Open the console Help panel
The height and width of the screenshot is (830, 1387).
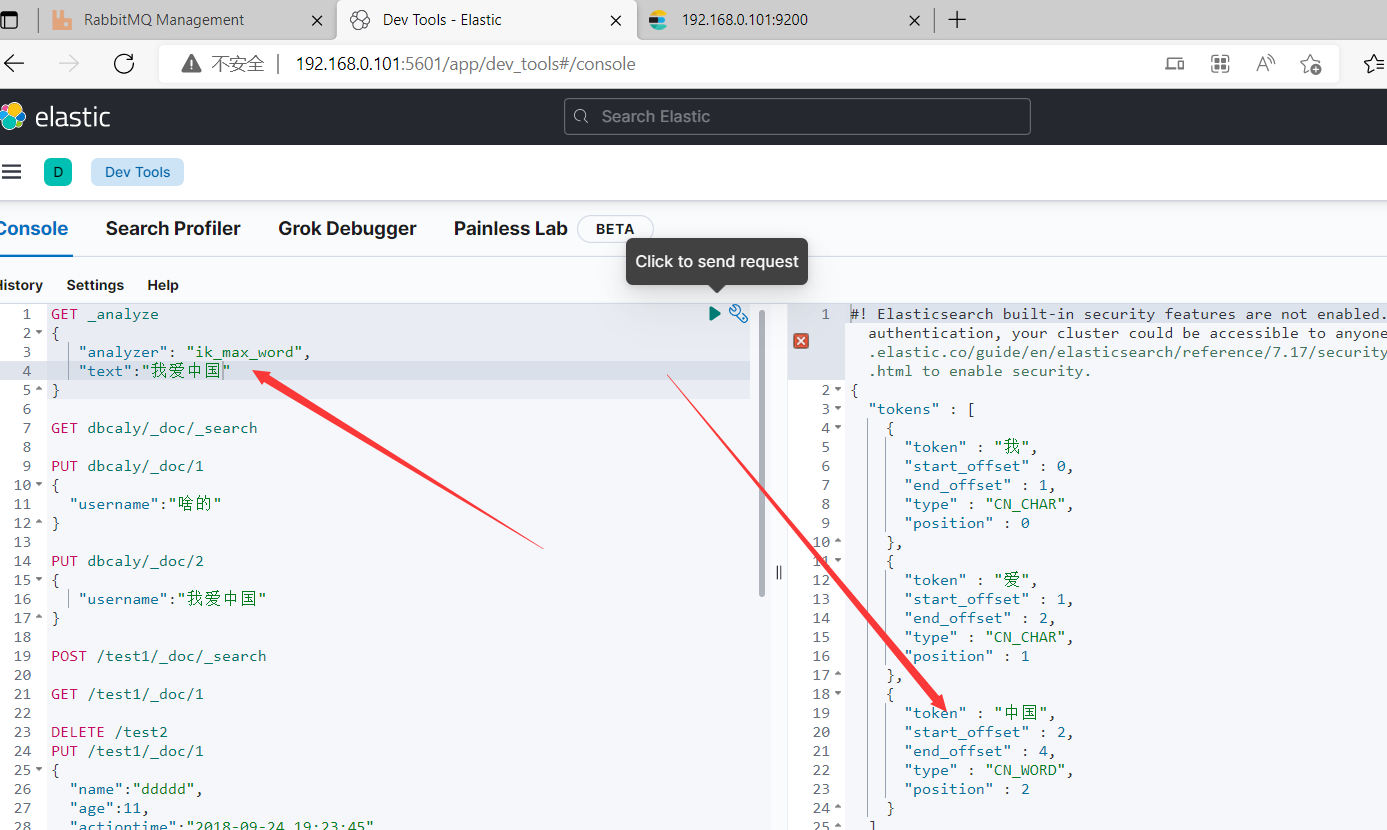click(x=163, y=285)
